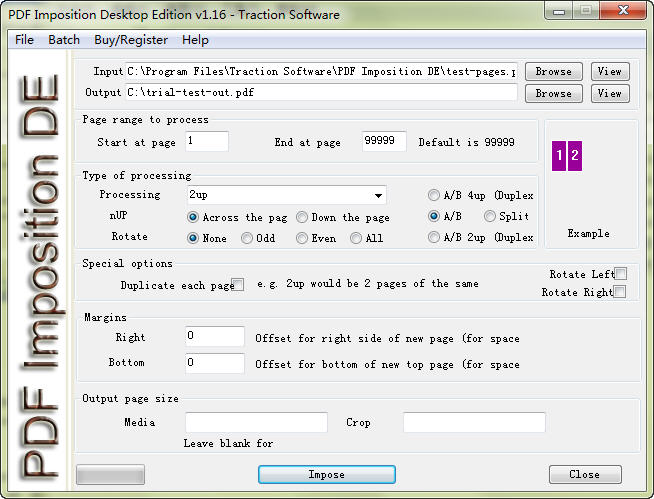Open the Help menu
The height and width of the screenshot is (499, 654).
point(195,40)
